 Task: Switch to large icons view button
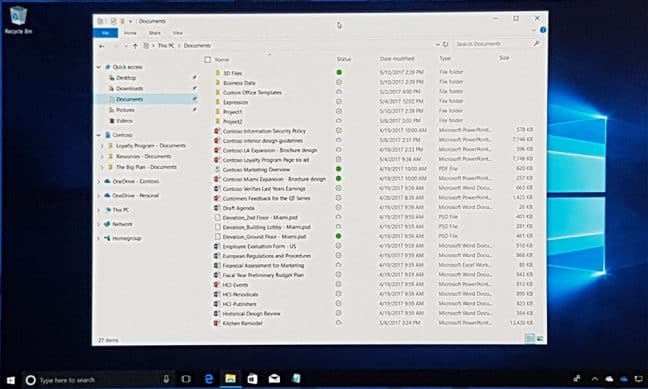(x=540, y=339)
